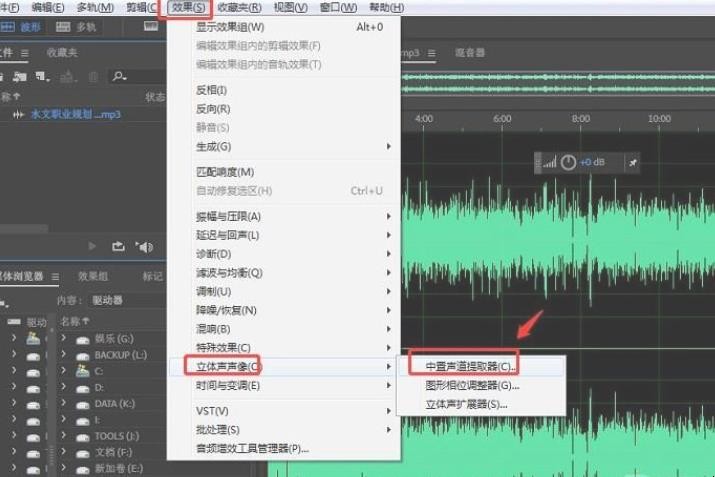Viewport: 715px width, 477px height.
Task: Click the import file icon in Files panel
Action: click(x=20, y=77)
